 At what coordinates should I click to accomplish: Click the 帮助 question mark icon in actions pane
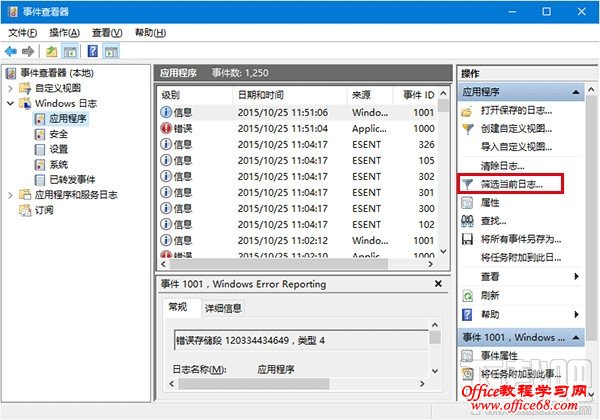467,314
